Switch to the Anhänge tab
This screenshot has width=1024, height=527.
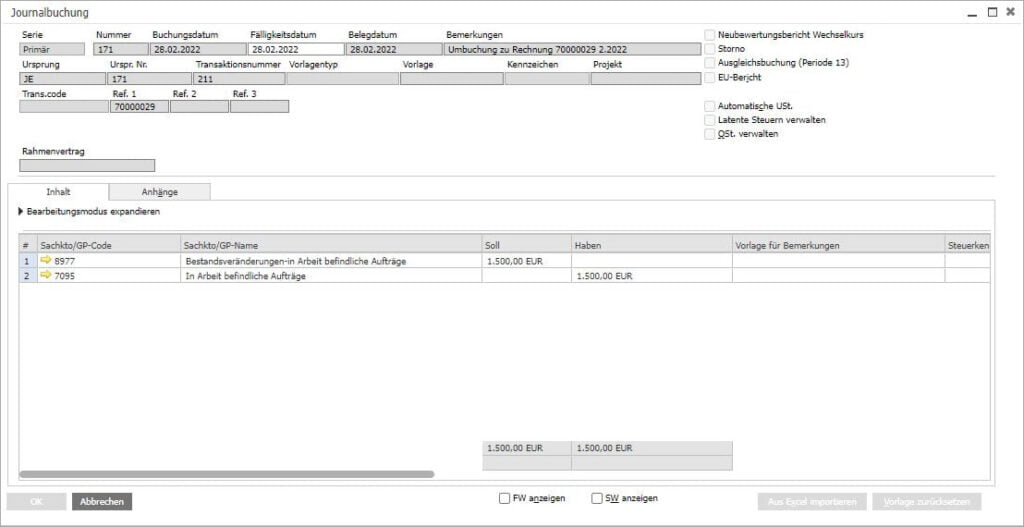click(x=159, y=192)
